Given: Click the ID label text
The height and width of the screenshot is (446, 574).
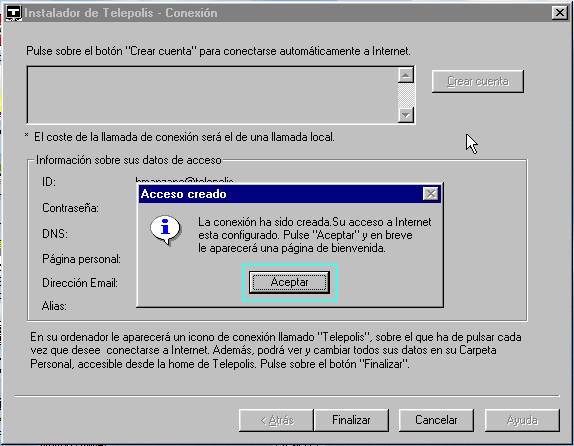Looking at the screenshot, I should pyautogui.click(x=49, y=182).
